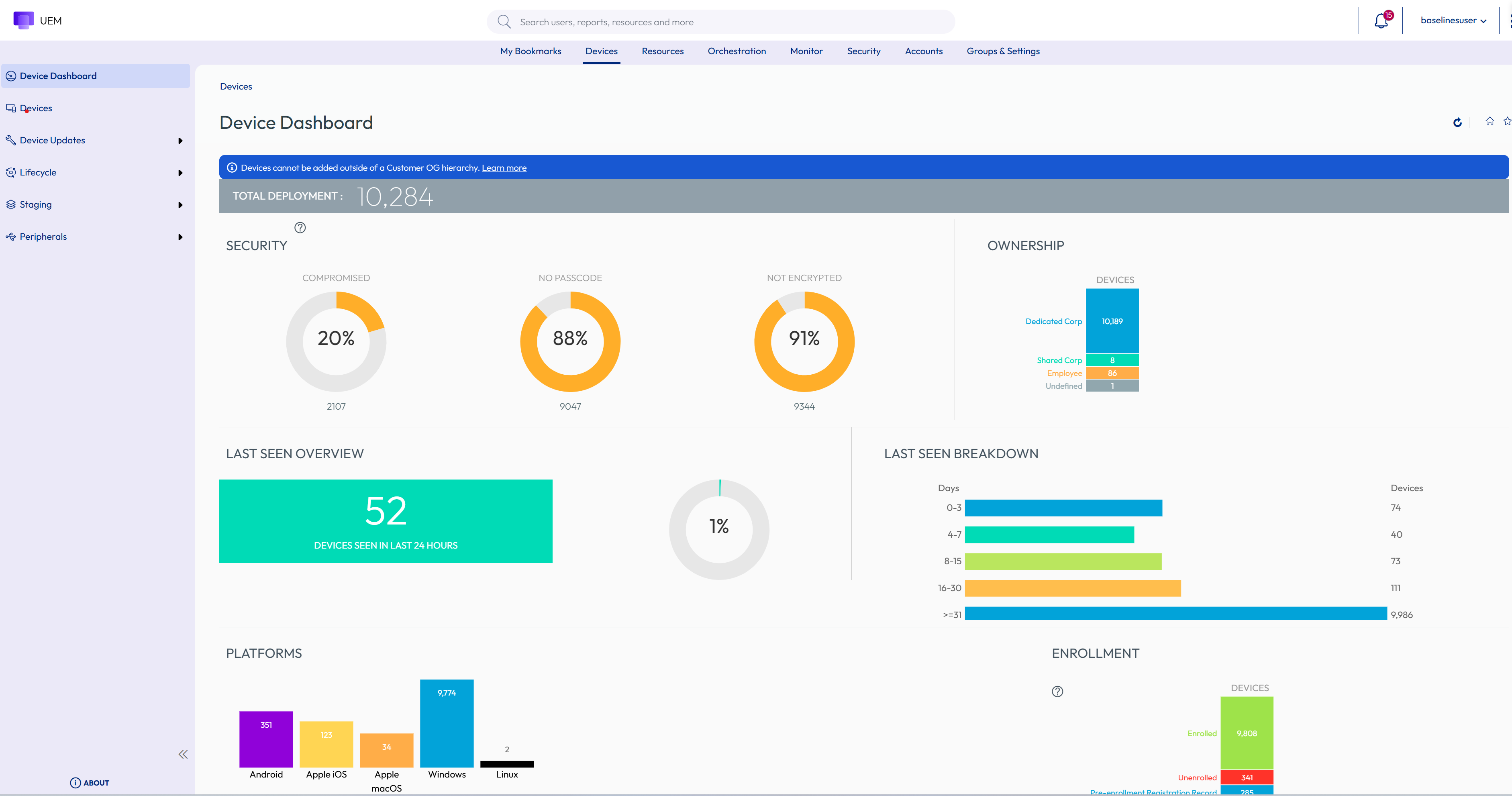Select the Devices top navigation tab
This screenshot has height=796, width=1512.
coord(601,51)
